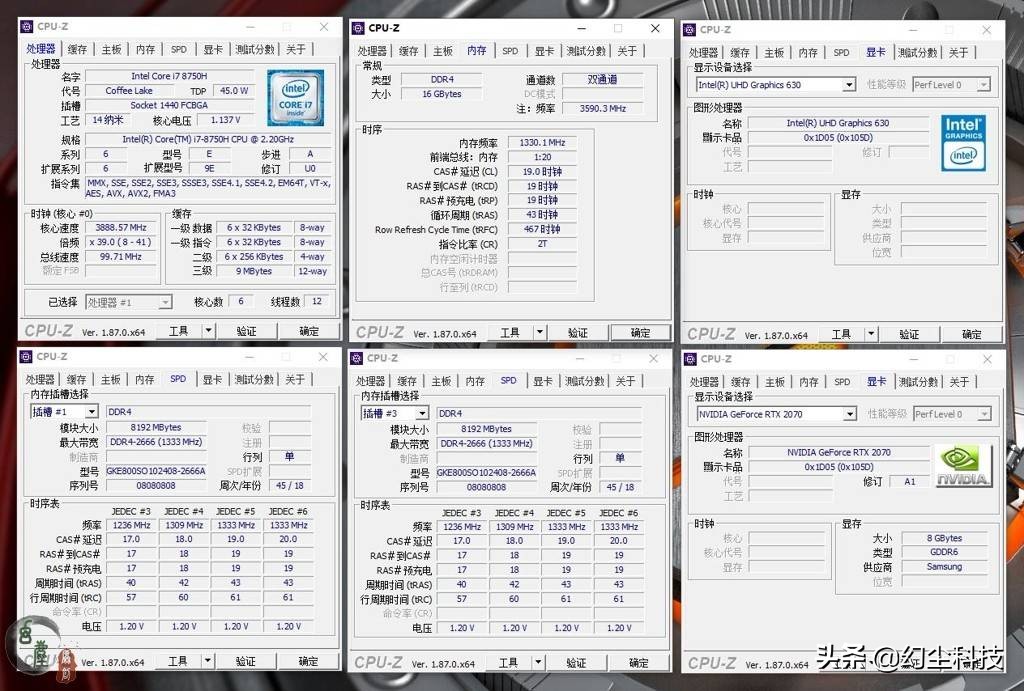The image size is (1024, 691).
Task: Click the CPU-Z icon on the memory window title bar
Action: 357,28
